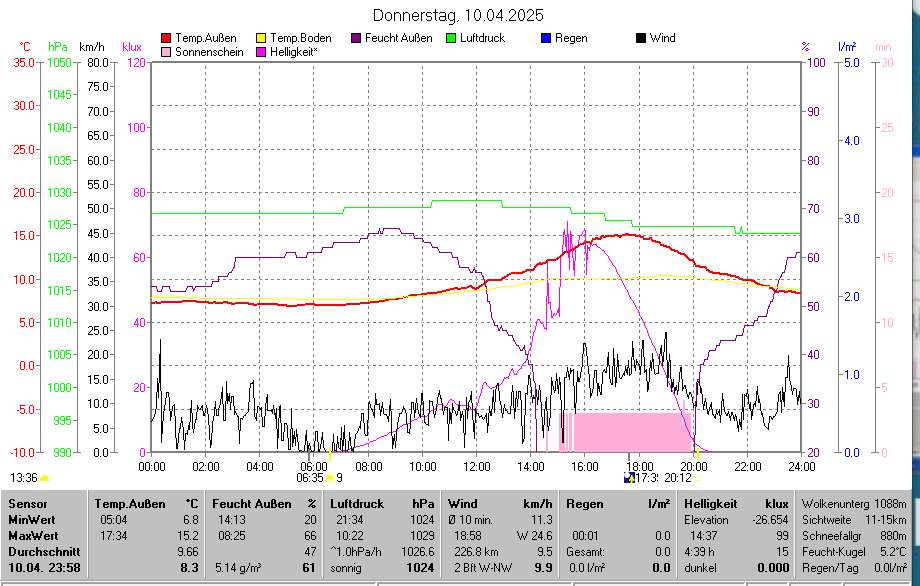Click the purple % axis unit label above the chart
920x586 pixels.
click(806, 47)
